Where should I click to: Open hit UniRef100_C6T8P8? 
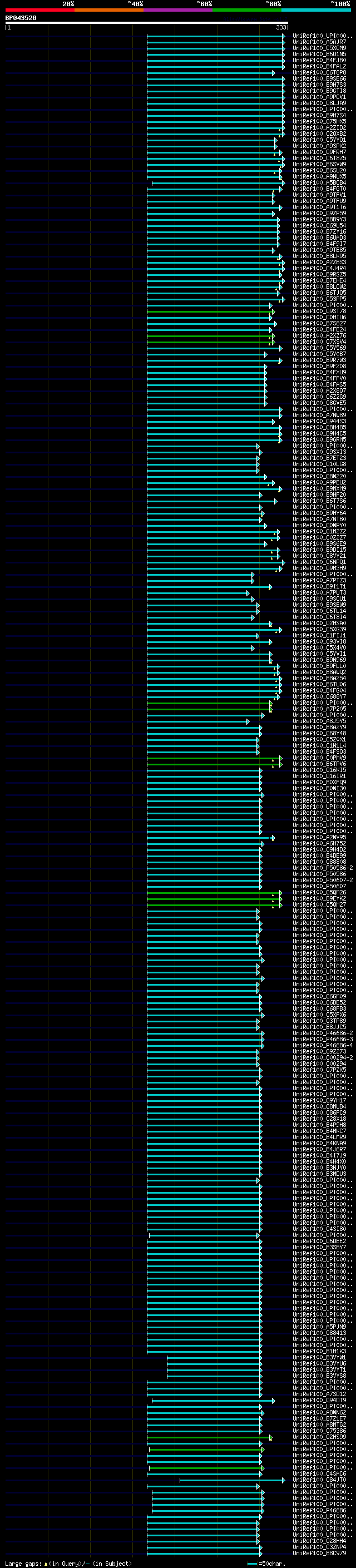(x=319, y=72)
